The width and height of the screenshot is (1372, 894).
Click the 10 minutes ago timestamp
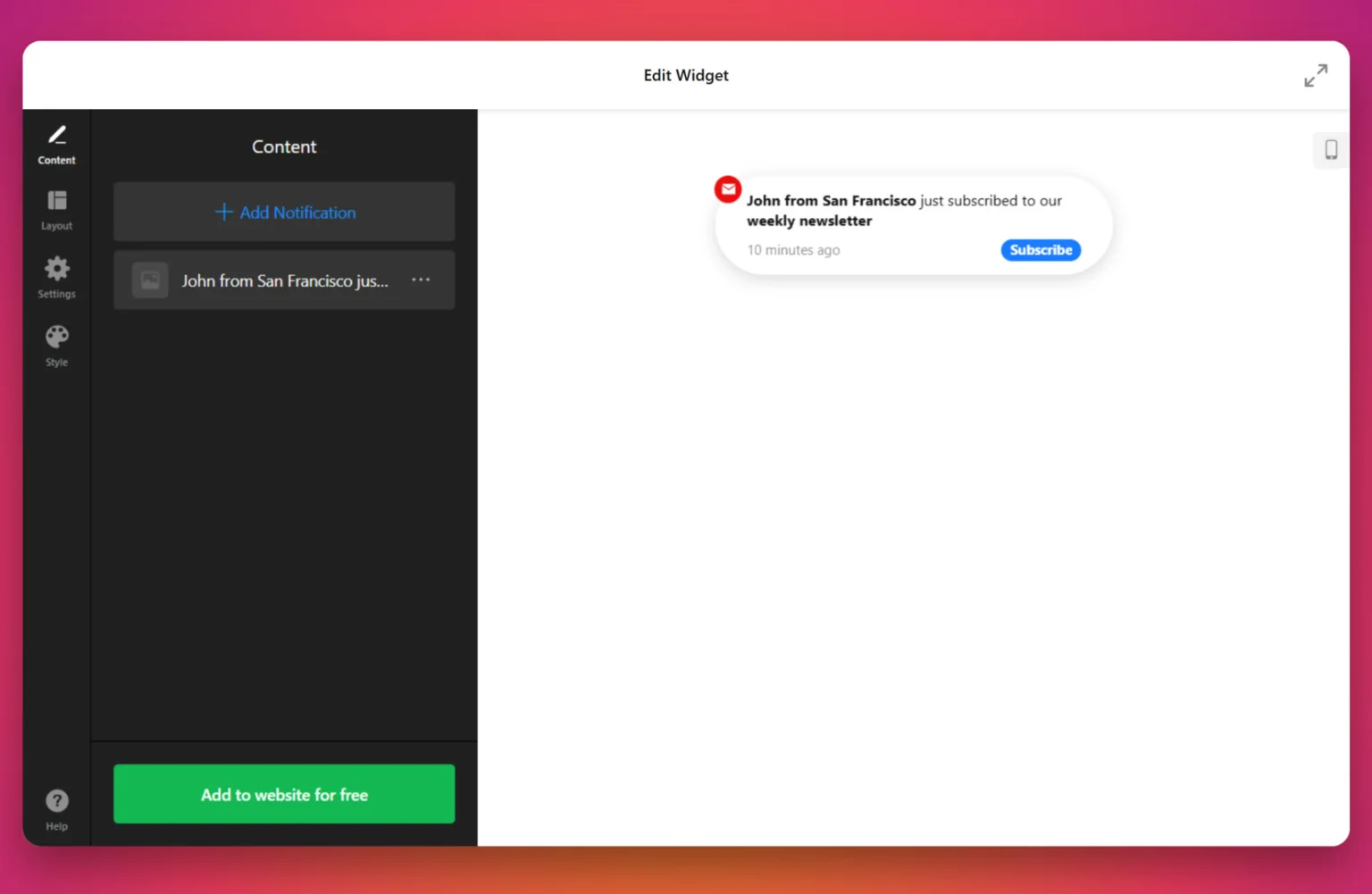[793, 250]
